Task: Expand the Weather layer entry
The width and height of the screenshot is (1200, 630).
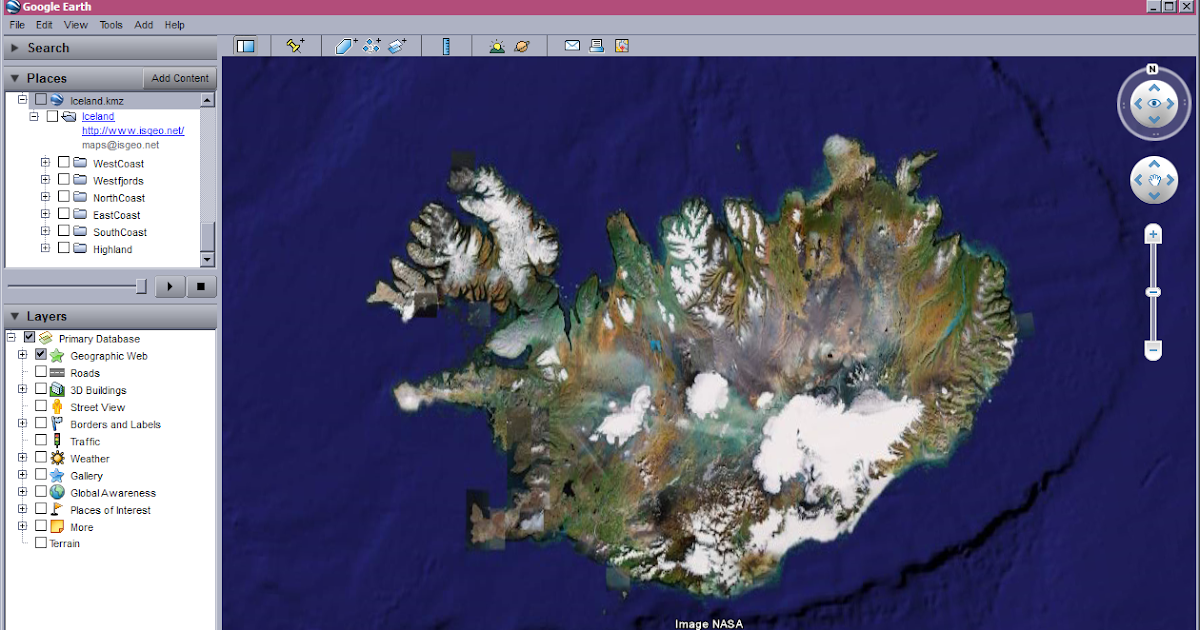Action: click(x=22, y=458)
